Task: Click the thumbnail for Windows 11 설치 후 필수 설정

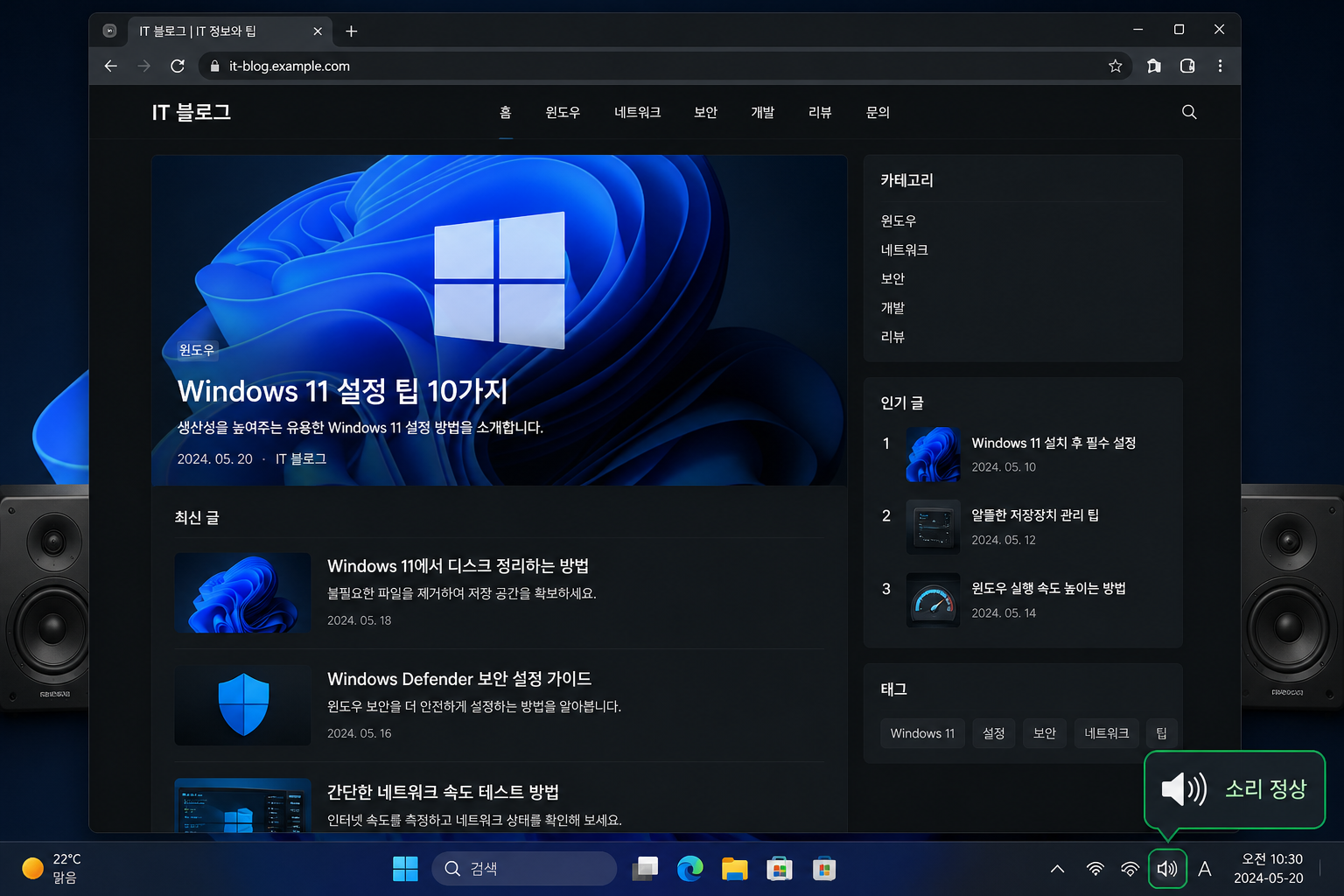Action: tap(933, 454)
